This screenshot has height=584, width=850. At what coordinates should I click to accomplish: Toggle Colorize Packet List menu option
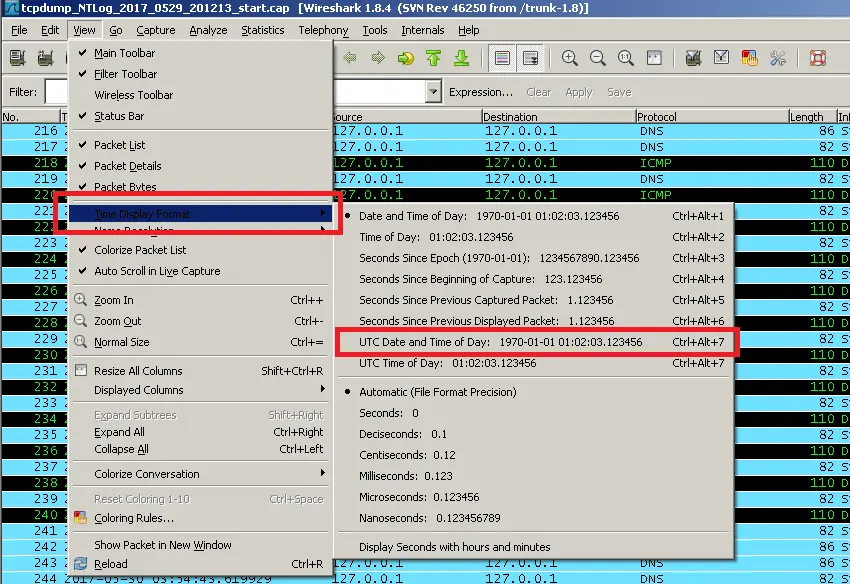tap(200, 250)
